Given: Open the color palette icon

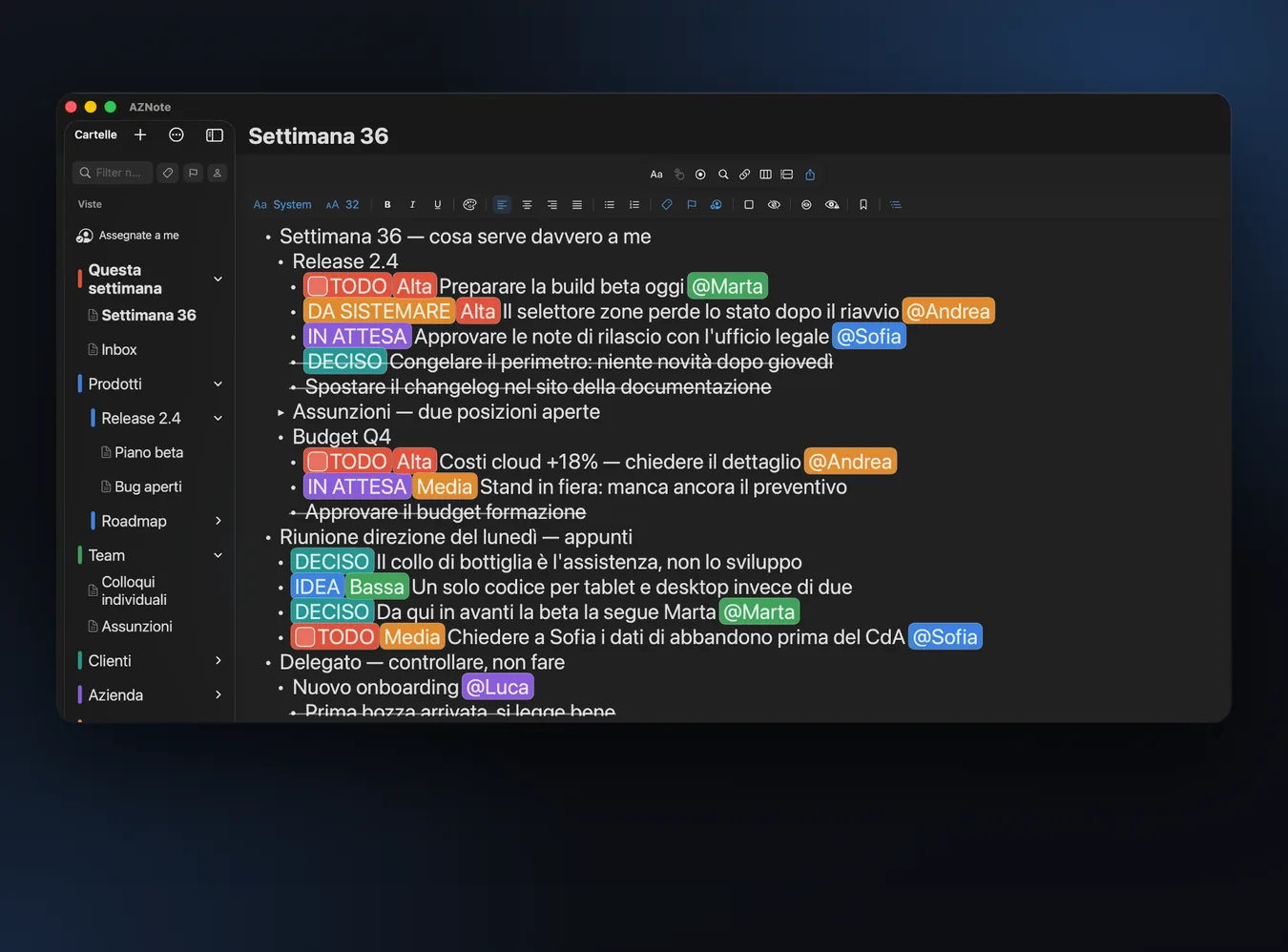Looking at the screenshot, I should click(x=469, y=205).
